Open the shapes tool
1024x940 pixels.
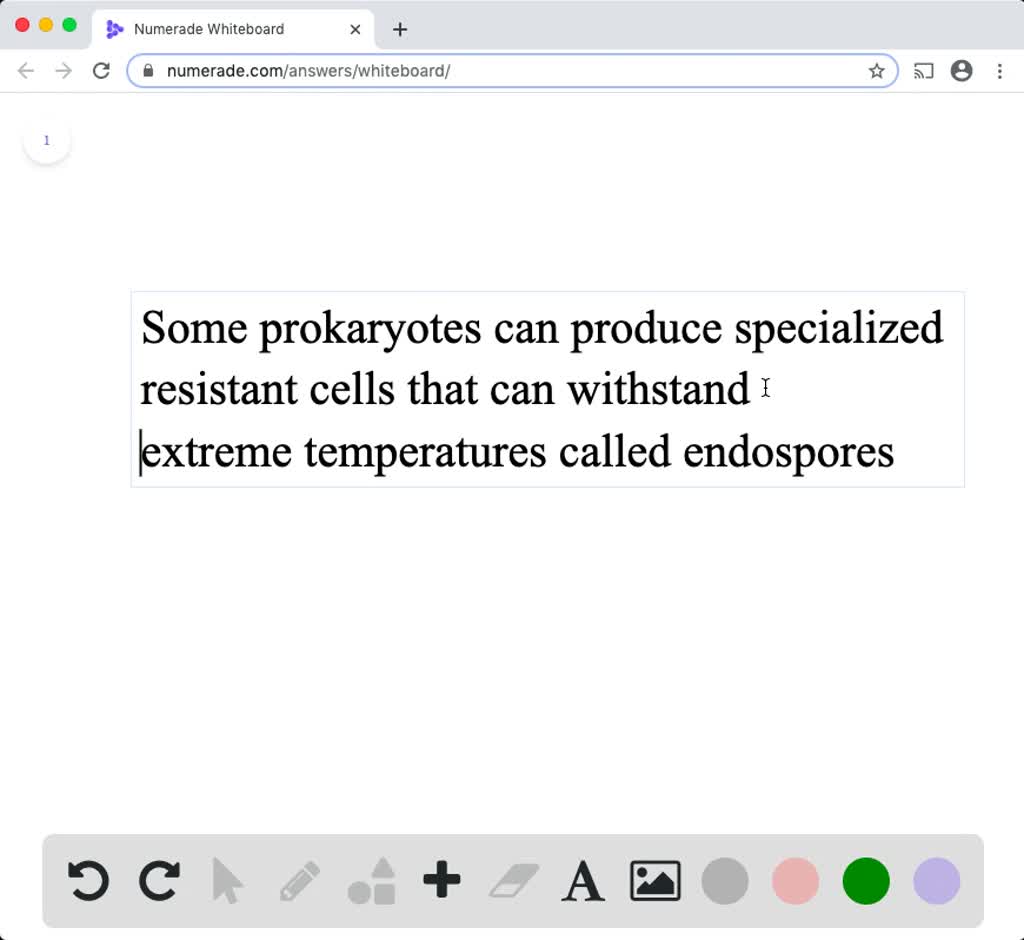(371, 881)
